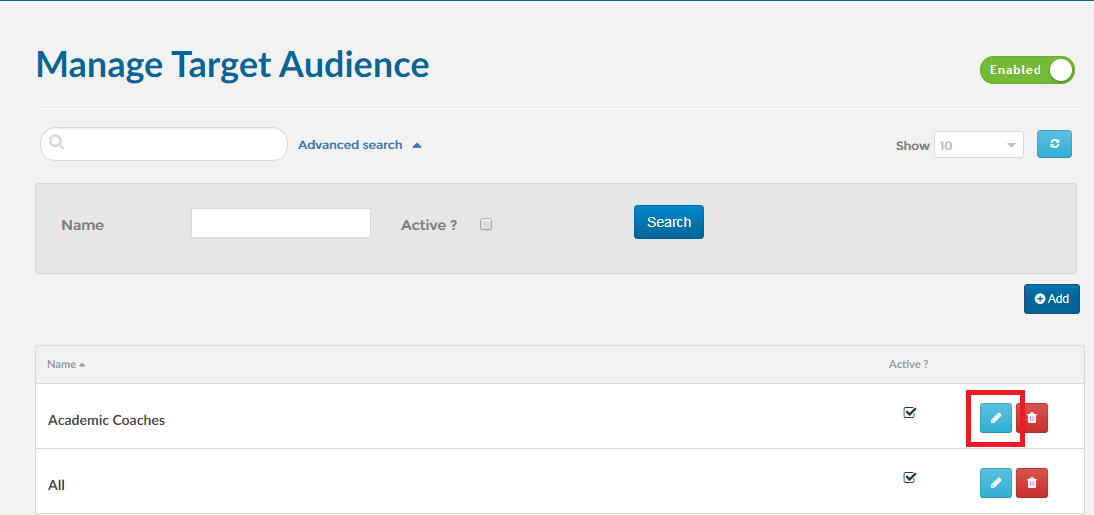Focus the Name filter text field
1094x515 pixels.
tap(280, 223)
